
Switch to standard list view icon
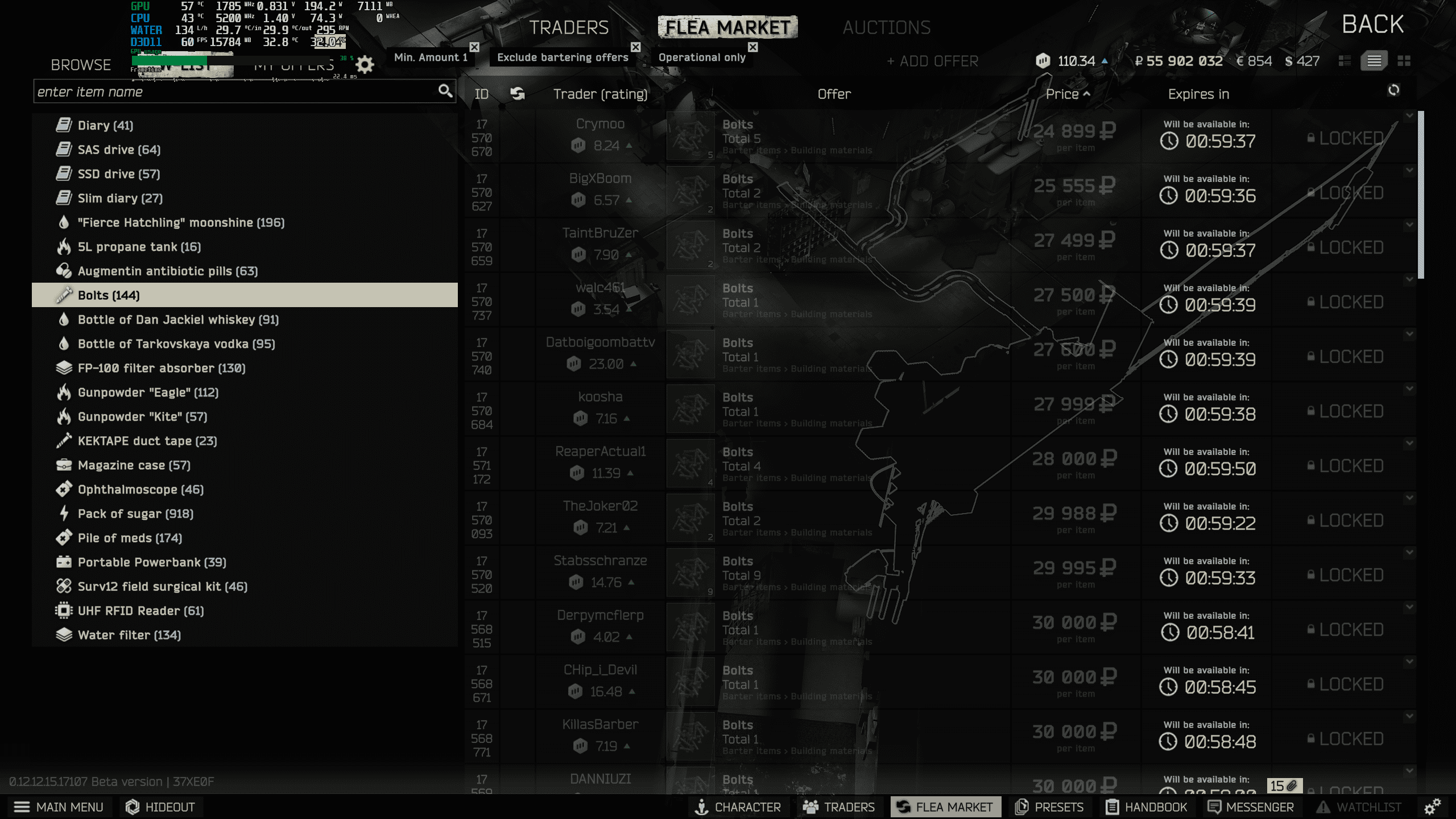(x=1374, y=61)
